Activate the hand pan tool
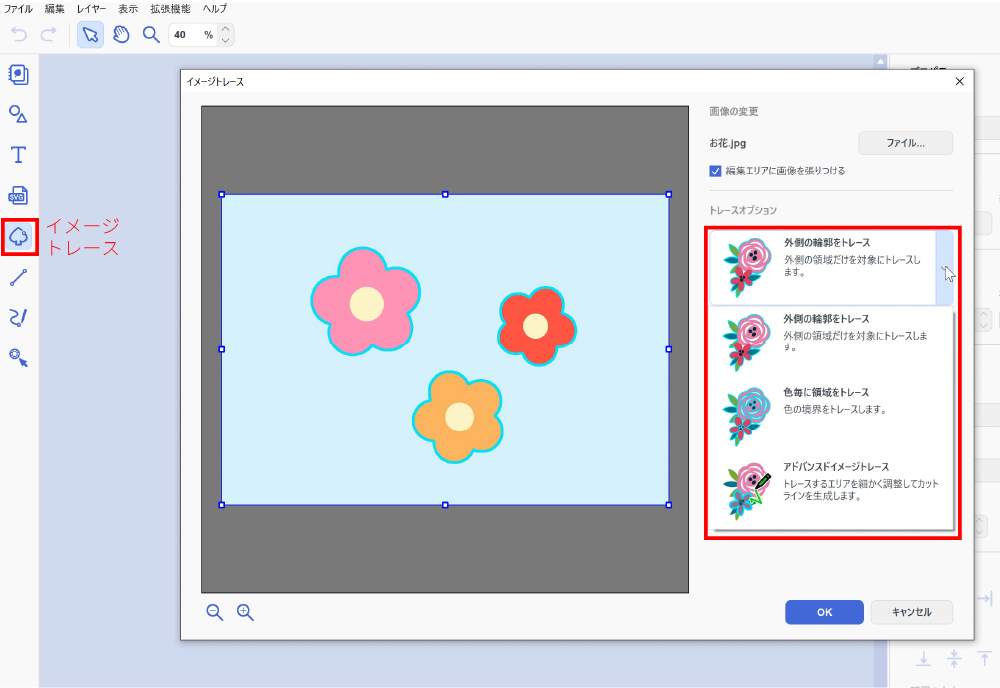This screenshot has height=688, width=1000. click(x=121, y=35)
